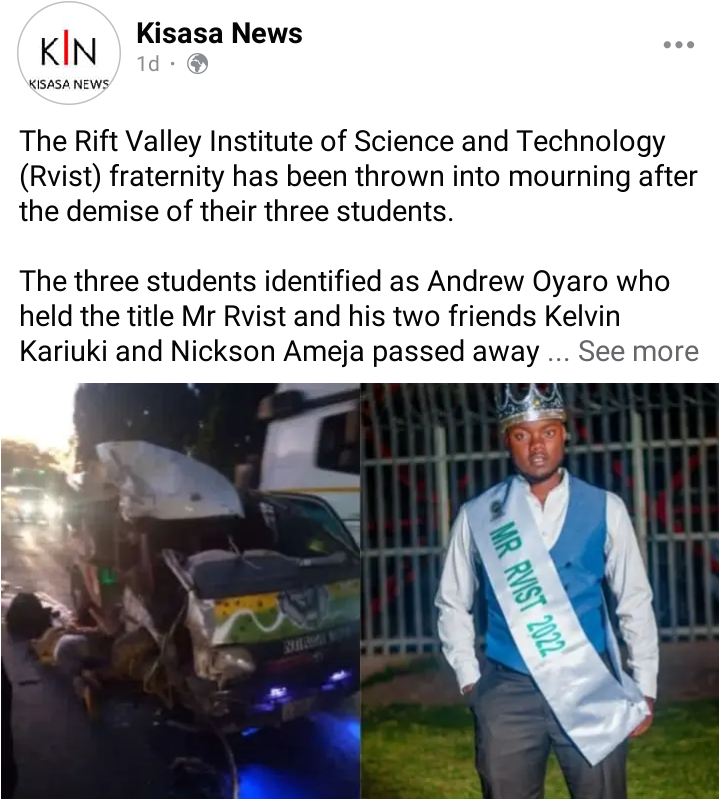Click the KISASA NEWS caption under the logo

click(x=69, y=84)
